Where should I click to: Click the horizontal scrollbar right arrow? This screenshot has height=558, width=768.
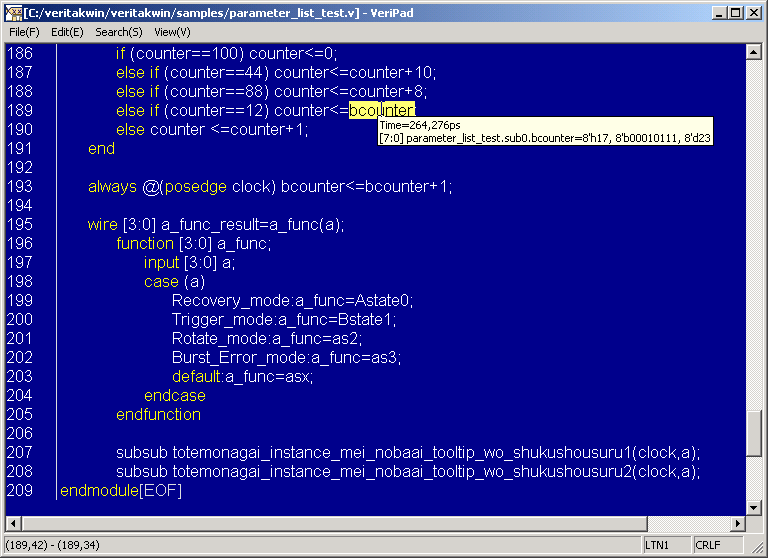click(x=739, y=524)
